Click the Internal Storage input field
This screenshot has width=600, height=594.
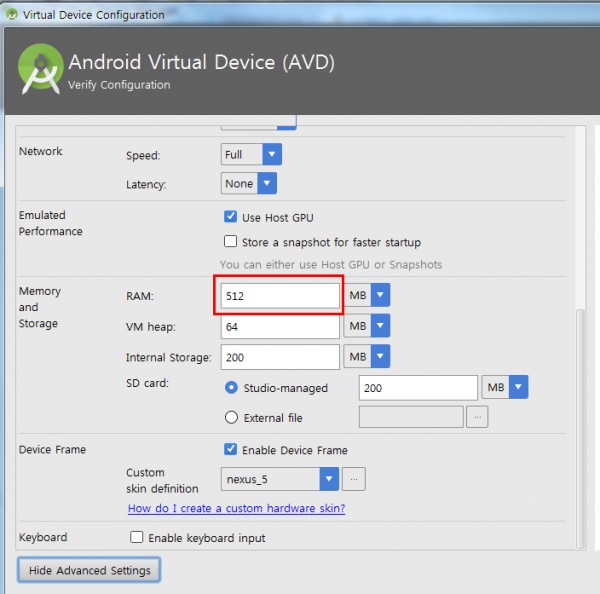[x=280, y=357]
